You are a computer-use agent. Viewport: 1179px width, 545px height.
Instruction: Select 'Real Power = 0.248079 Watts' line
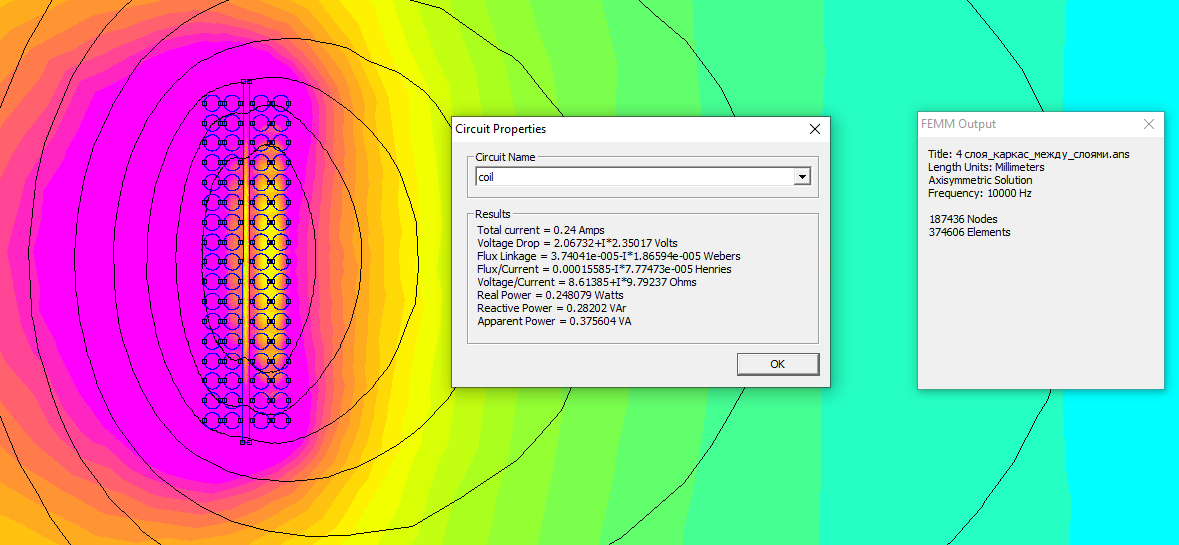click(x=550, y=295)
